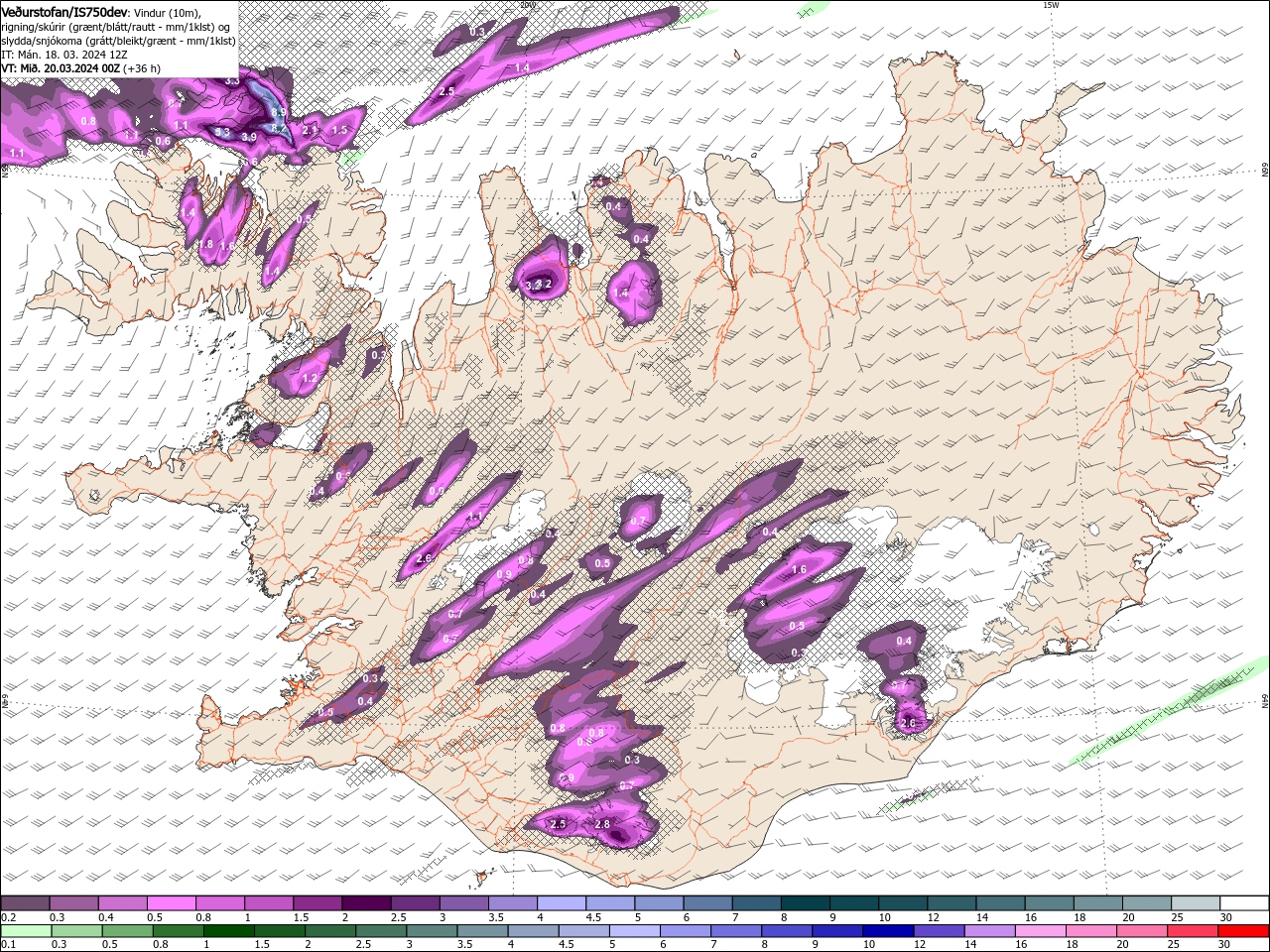Pick the light lavender 4 snow legend swatch
Screen dimensions: 1270x952
coord(562,903)
